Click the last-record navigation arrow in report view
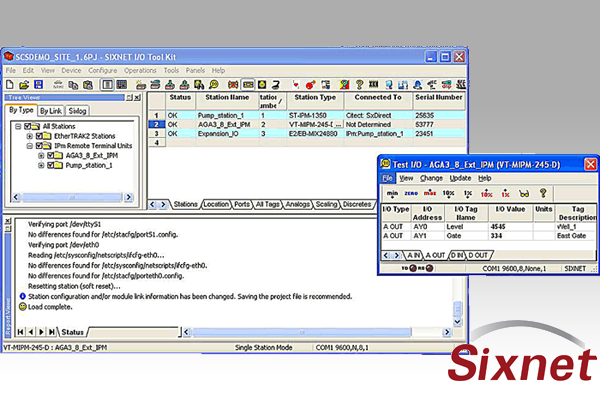 [x=51, y=332]
